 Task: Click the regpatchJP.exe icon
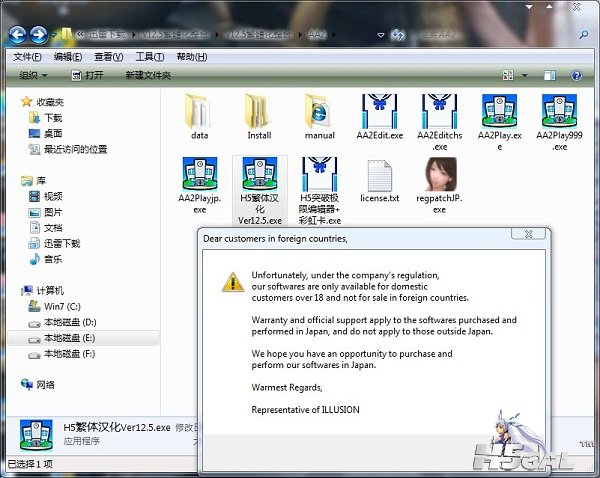[x=439, y=174]
